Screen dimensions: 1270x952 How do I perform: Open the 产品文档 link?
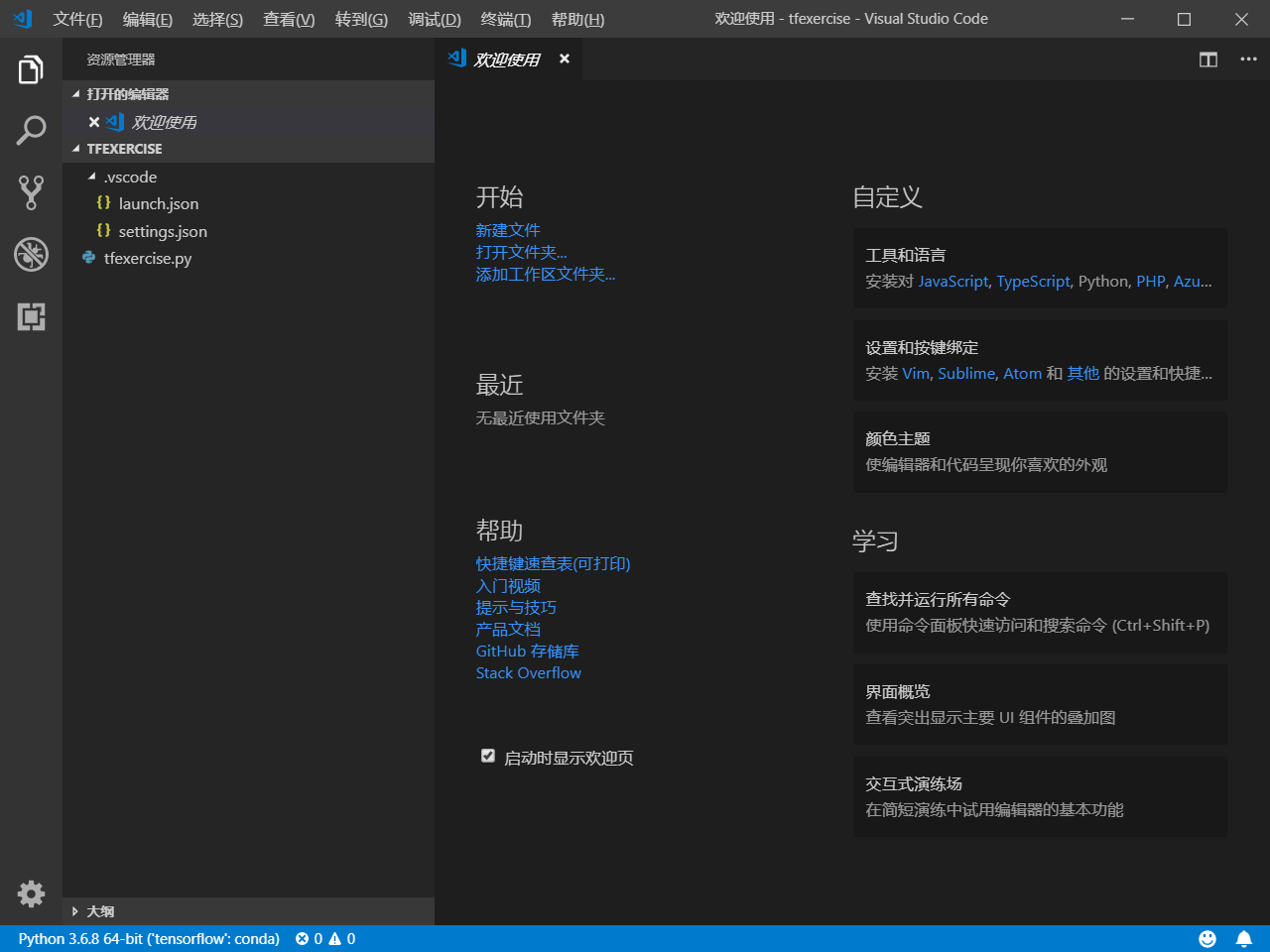508,629
